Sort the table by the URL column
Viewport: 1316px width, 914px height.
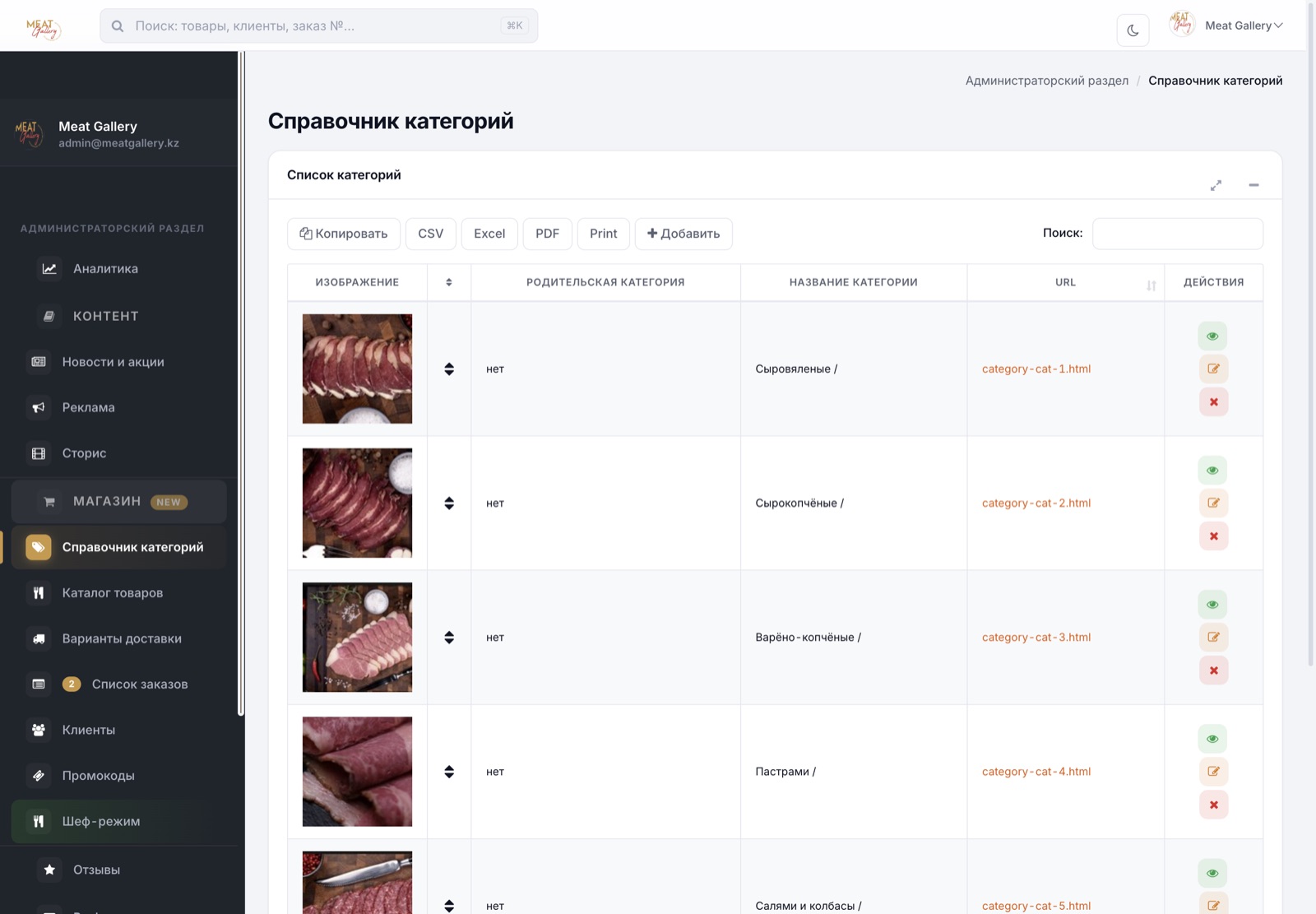pos(1066,283)
